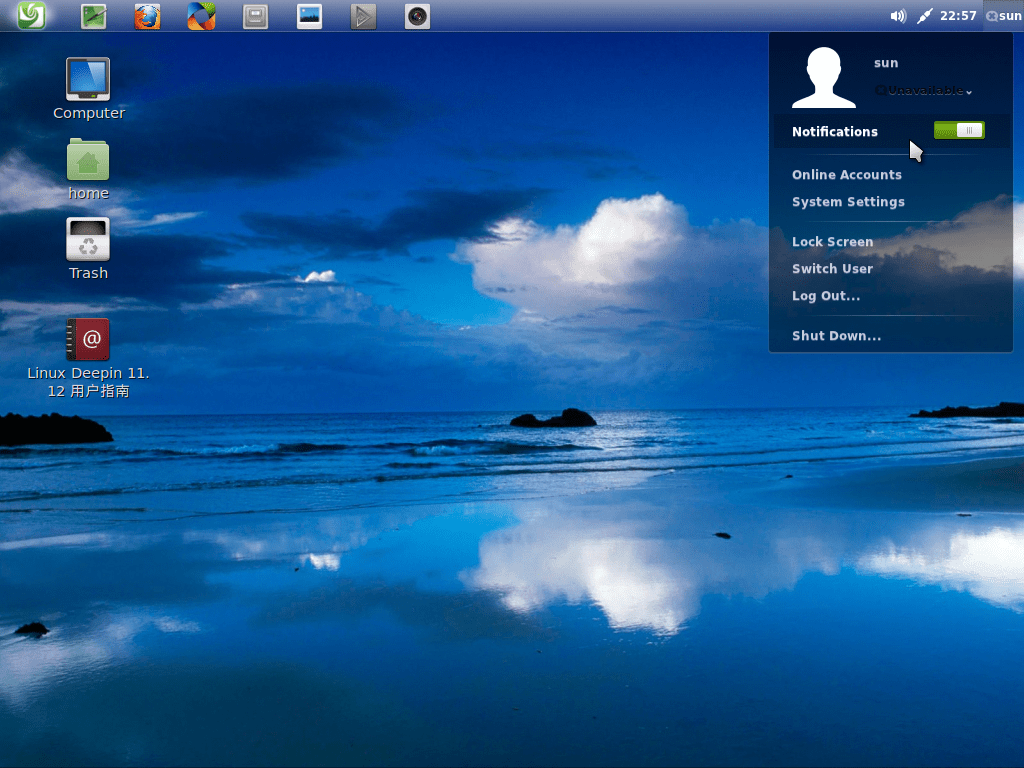Open the green screenshot tool in the taskbar
This screenshot has height=768, width=1024.
[x=93, y=15]
